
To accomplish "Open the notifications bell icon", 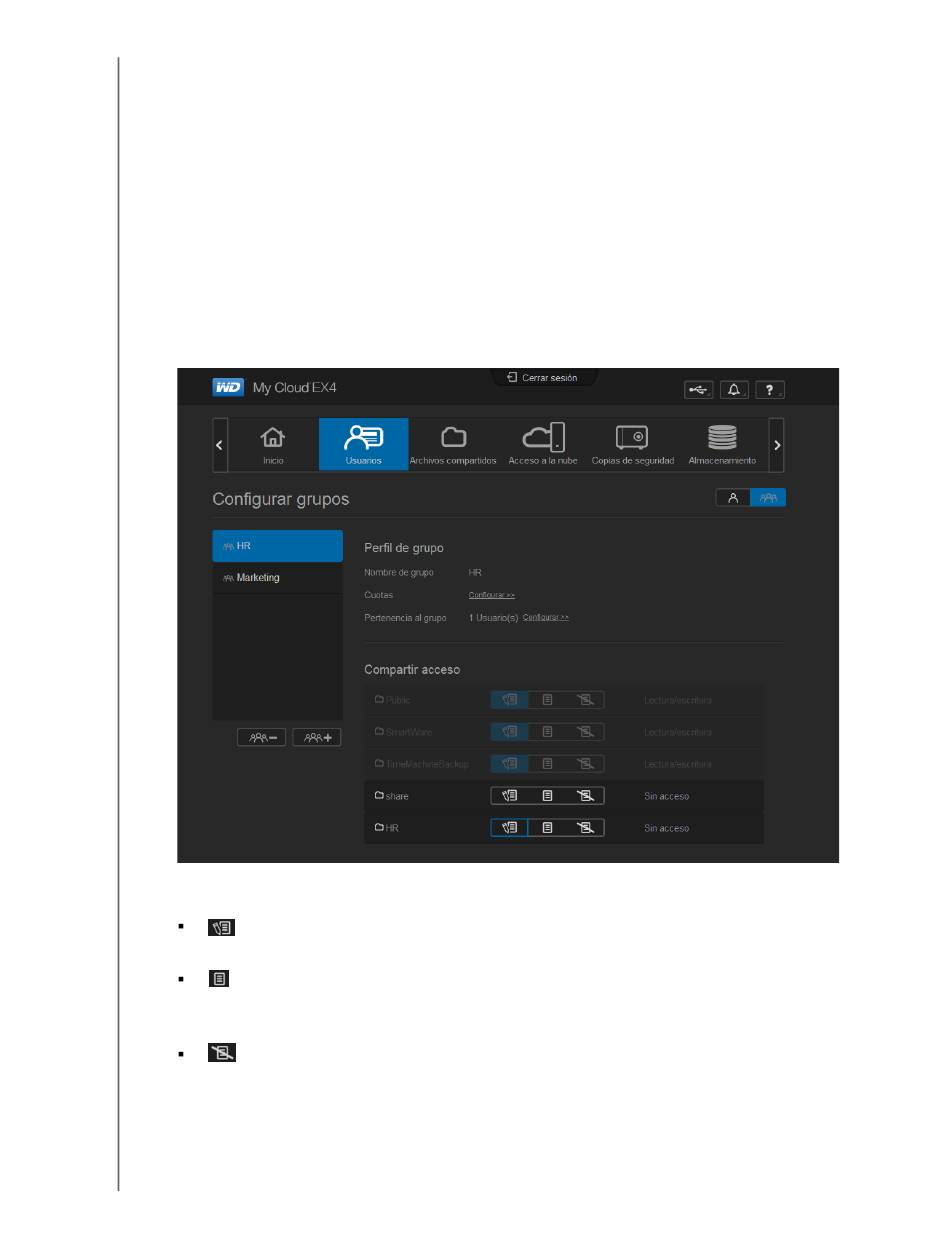I will pos(734,390).
